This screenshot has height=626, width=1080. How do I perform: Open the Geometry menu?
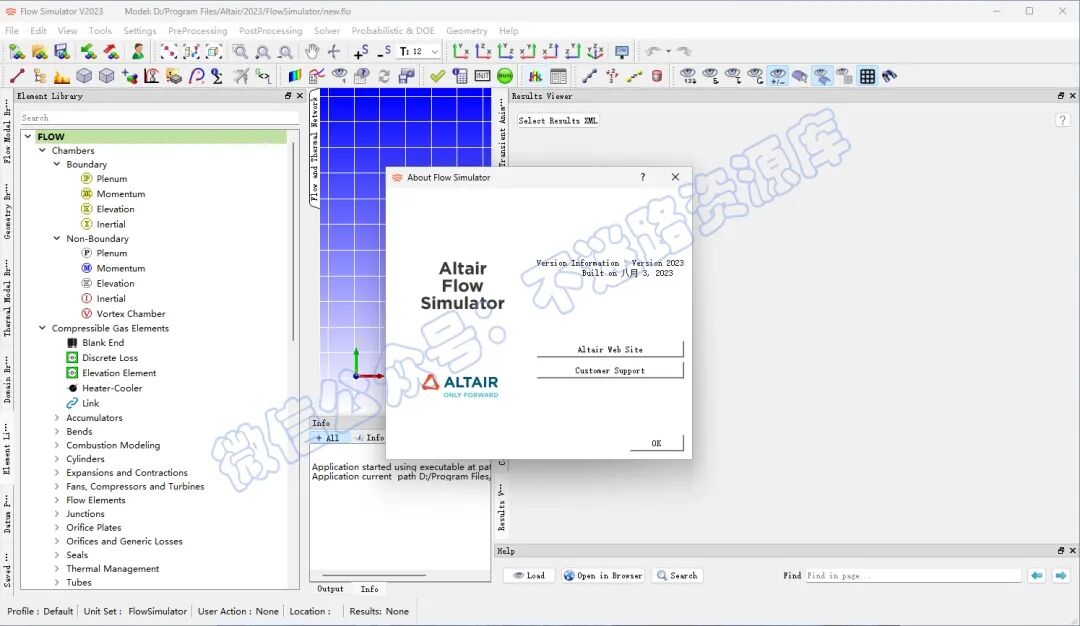click(466, 30)
